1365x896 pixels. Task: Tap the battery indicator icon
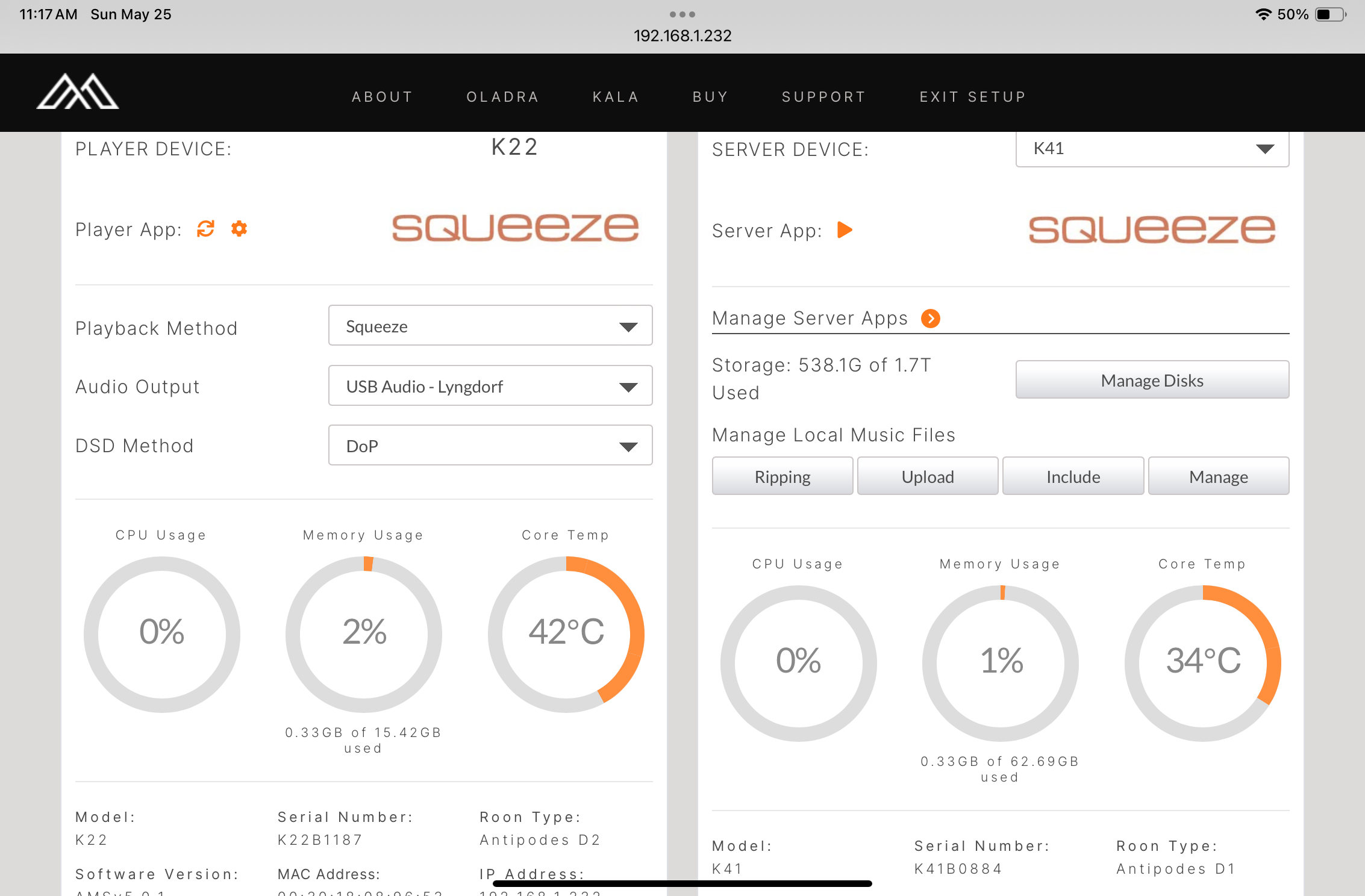(1331, 14)
